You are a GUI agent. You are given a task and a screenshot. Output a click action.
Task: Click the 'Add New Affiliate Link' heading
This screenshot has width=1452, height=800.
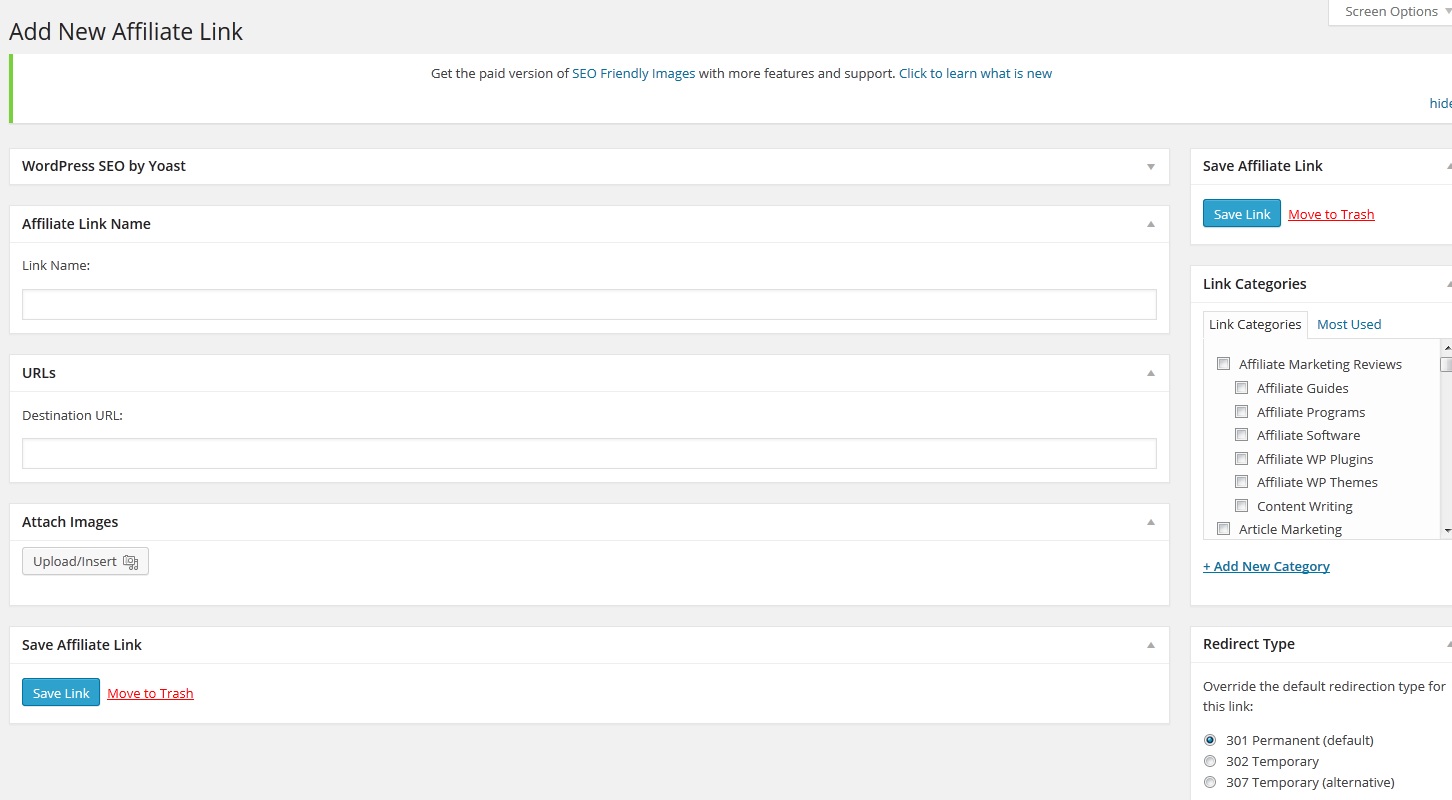[x=126, y=31]
